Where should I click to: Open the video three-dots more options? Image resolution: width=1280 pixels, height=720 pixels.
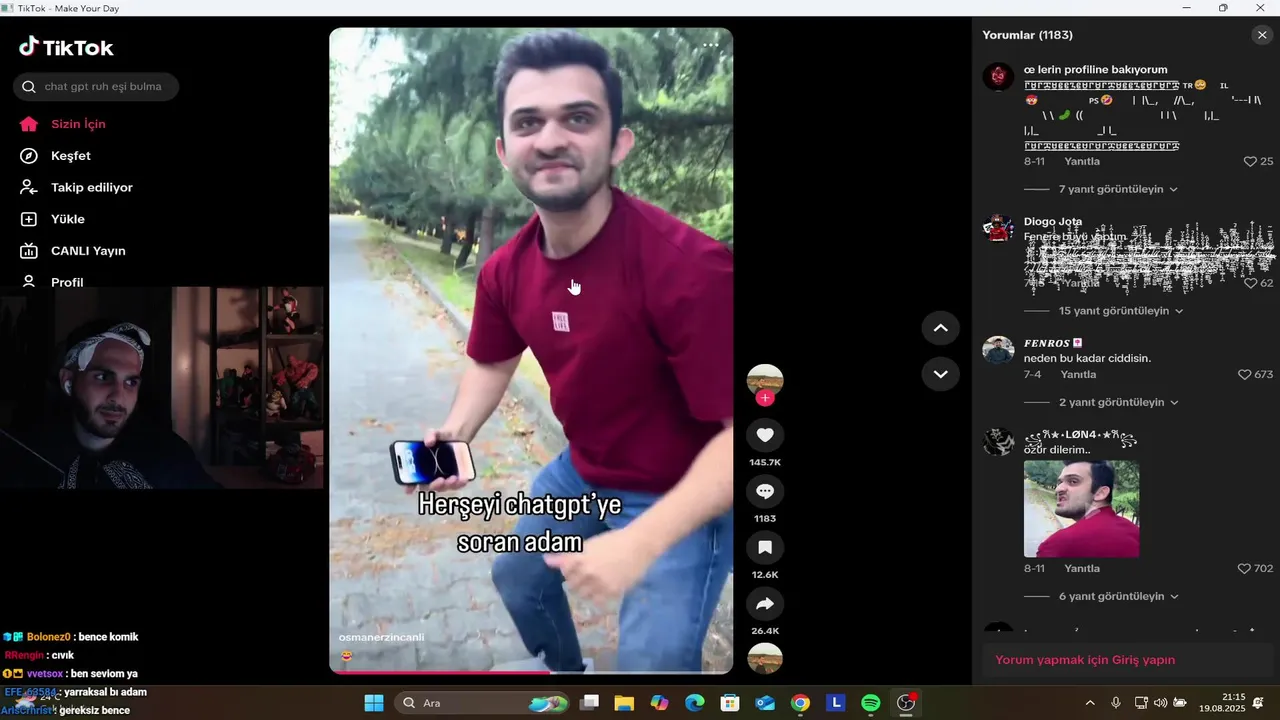(x=710, y=45)
